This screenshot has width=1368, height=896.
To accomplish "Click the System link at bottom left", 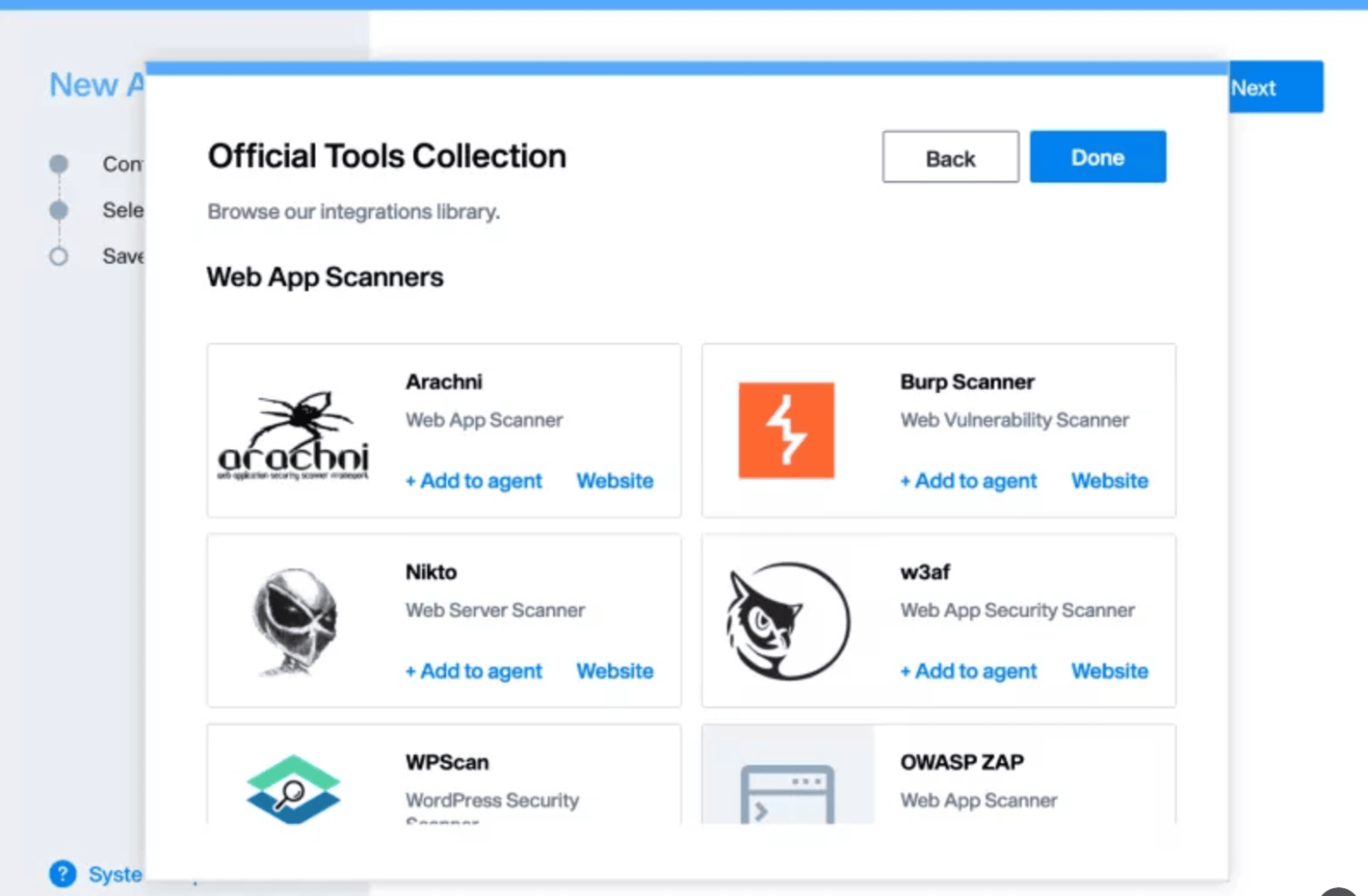I will pos(118,875).
